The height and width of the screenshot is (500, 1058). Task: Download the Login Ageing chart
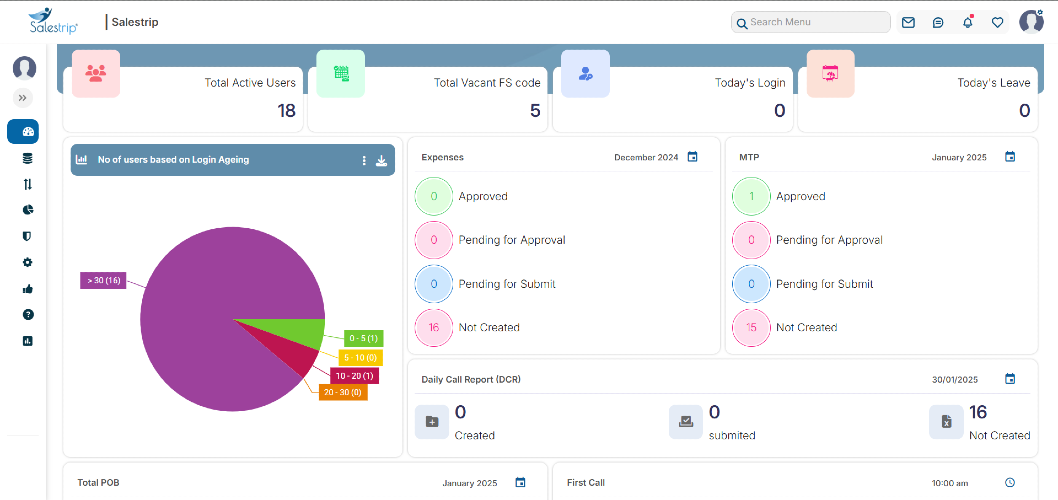click(381, 160)
